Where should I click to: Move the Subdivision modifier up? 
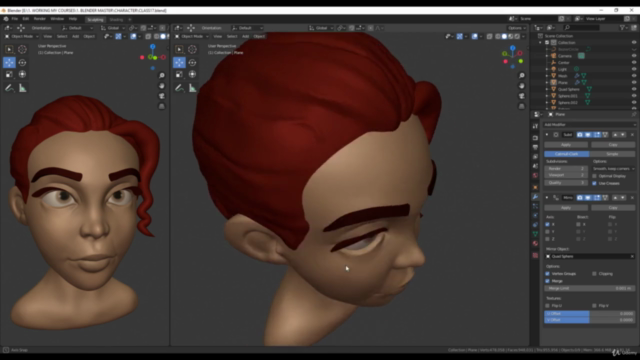[615, 135]
